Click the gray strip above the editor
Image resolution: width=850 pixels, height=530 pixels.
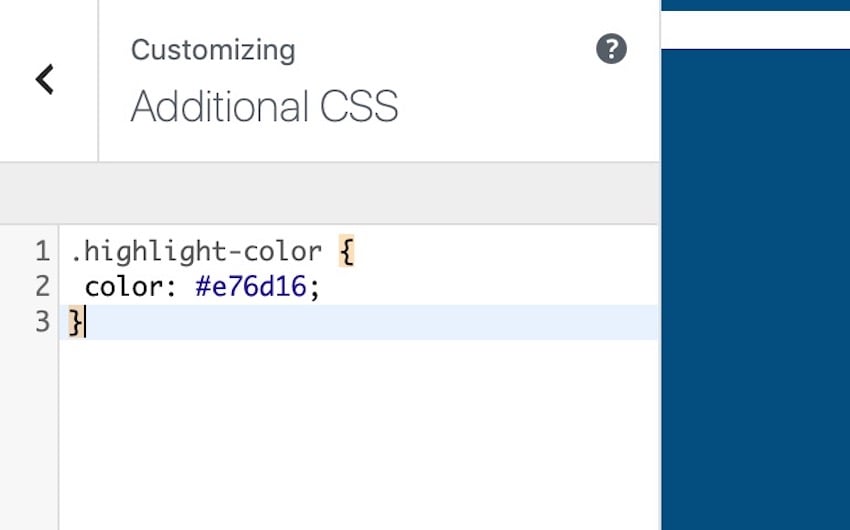(x=330, y=193)
